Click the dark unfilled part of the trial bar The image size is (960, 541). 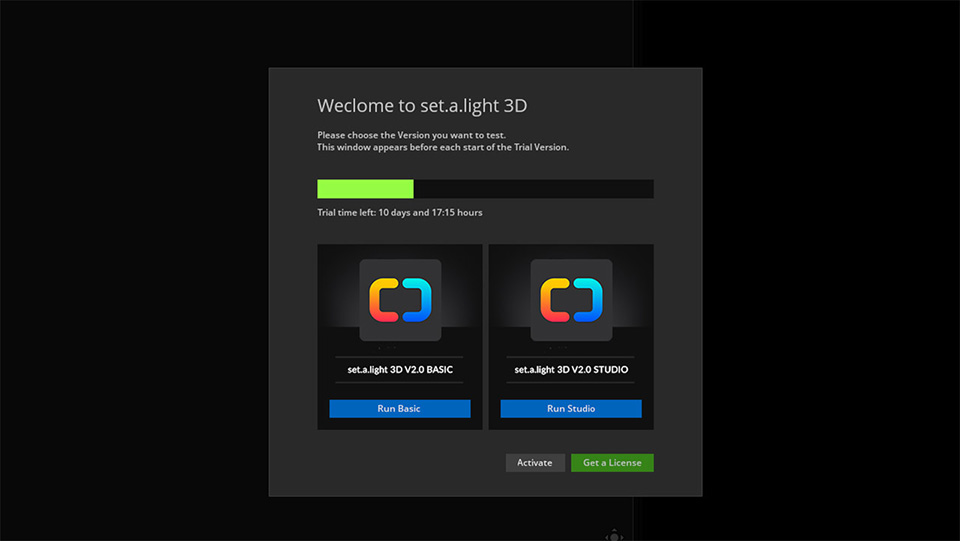click(x=534, y=188)
